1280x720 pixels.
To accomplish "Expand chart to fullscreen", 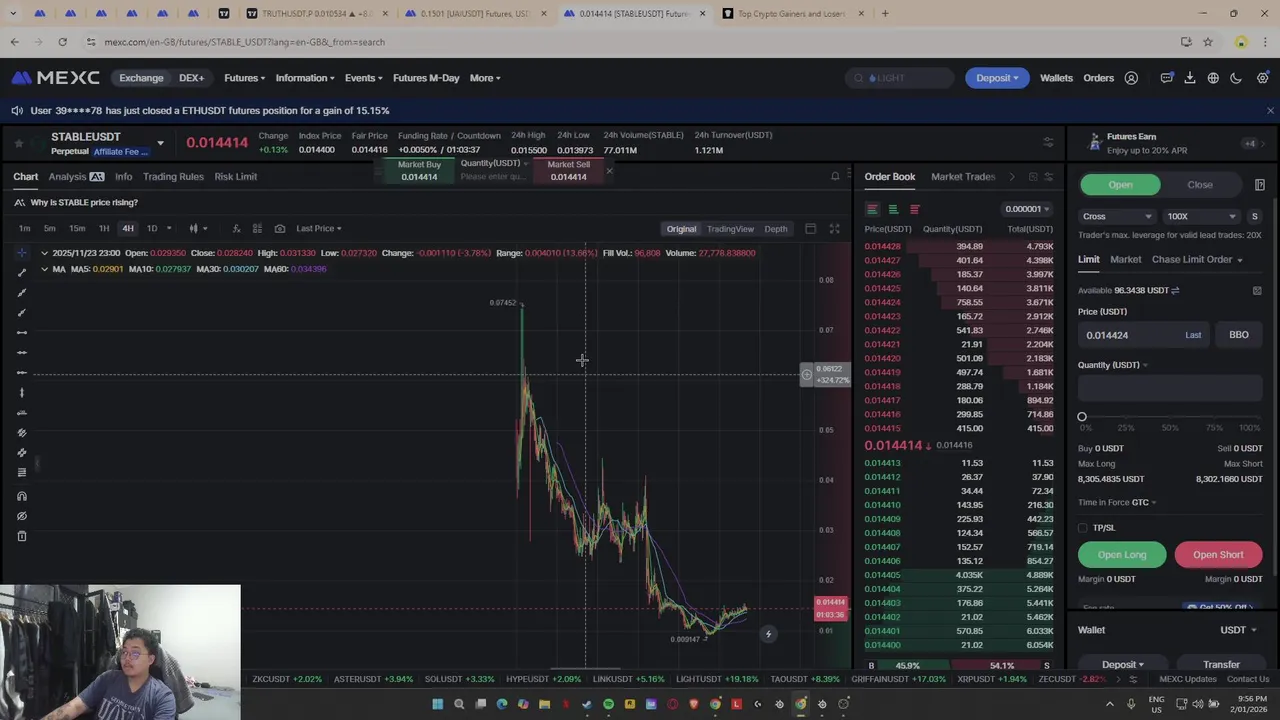I will pos(834,228).
